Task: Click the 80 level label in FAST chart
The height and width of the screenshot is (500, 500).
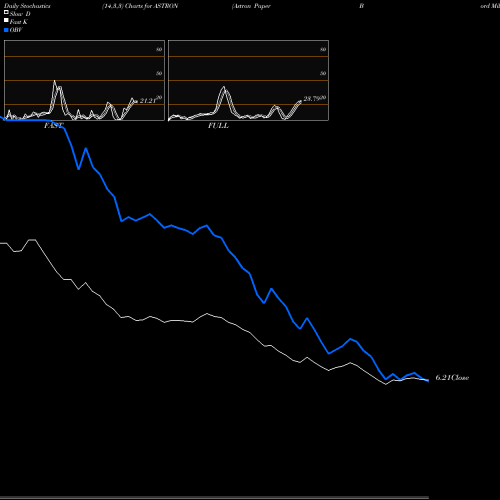Action: (x=159, y=49)
